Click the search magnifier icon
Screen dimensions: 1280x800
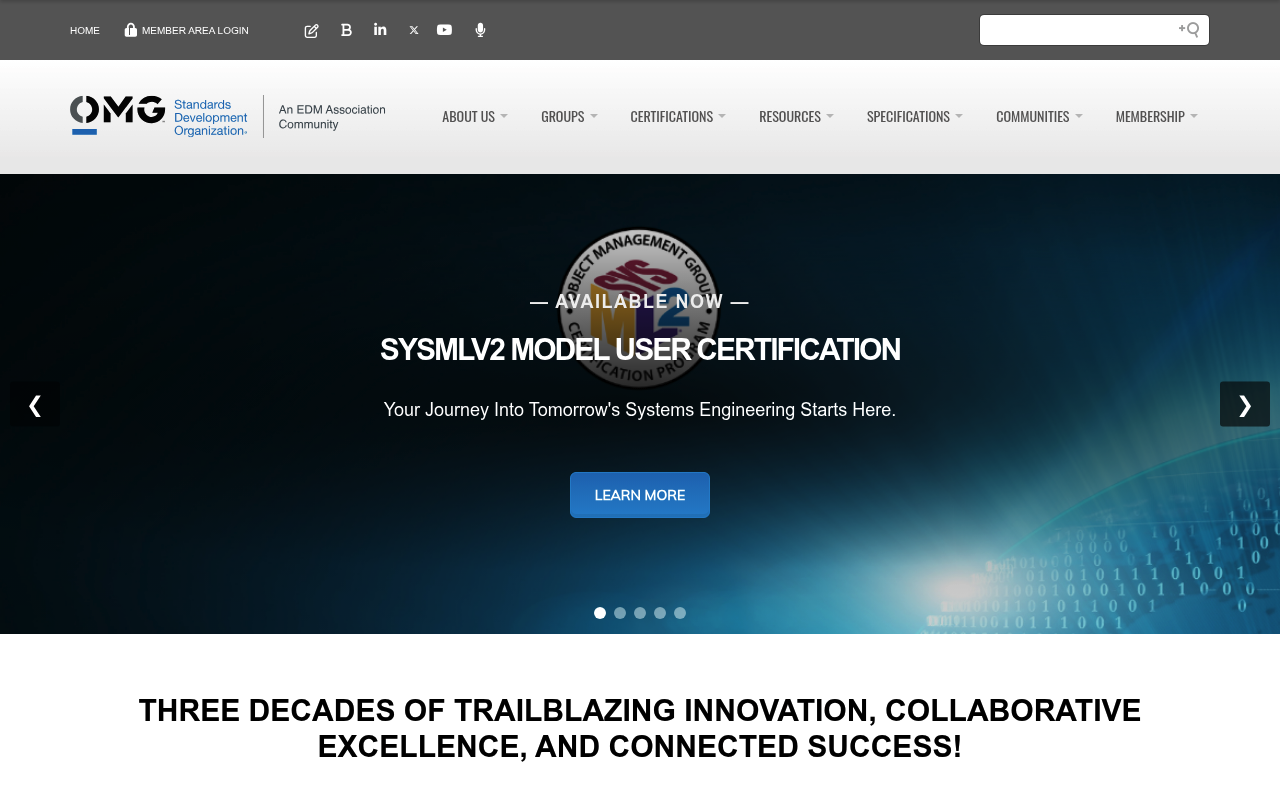point(1189,30)
